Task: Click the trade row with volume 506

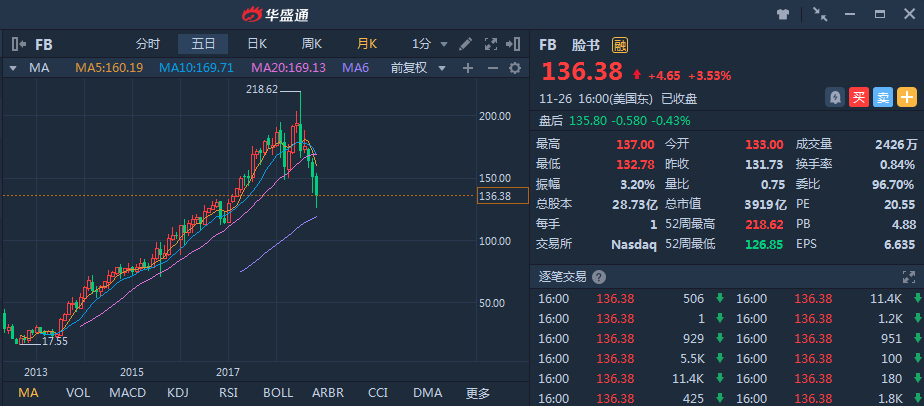Action: [631, 299]
